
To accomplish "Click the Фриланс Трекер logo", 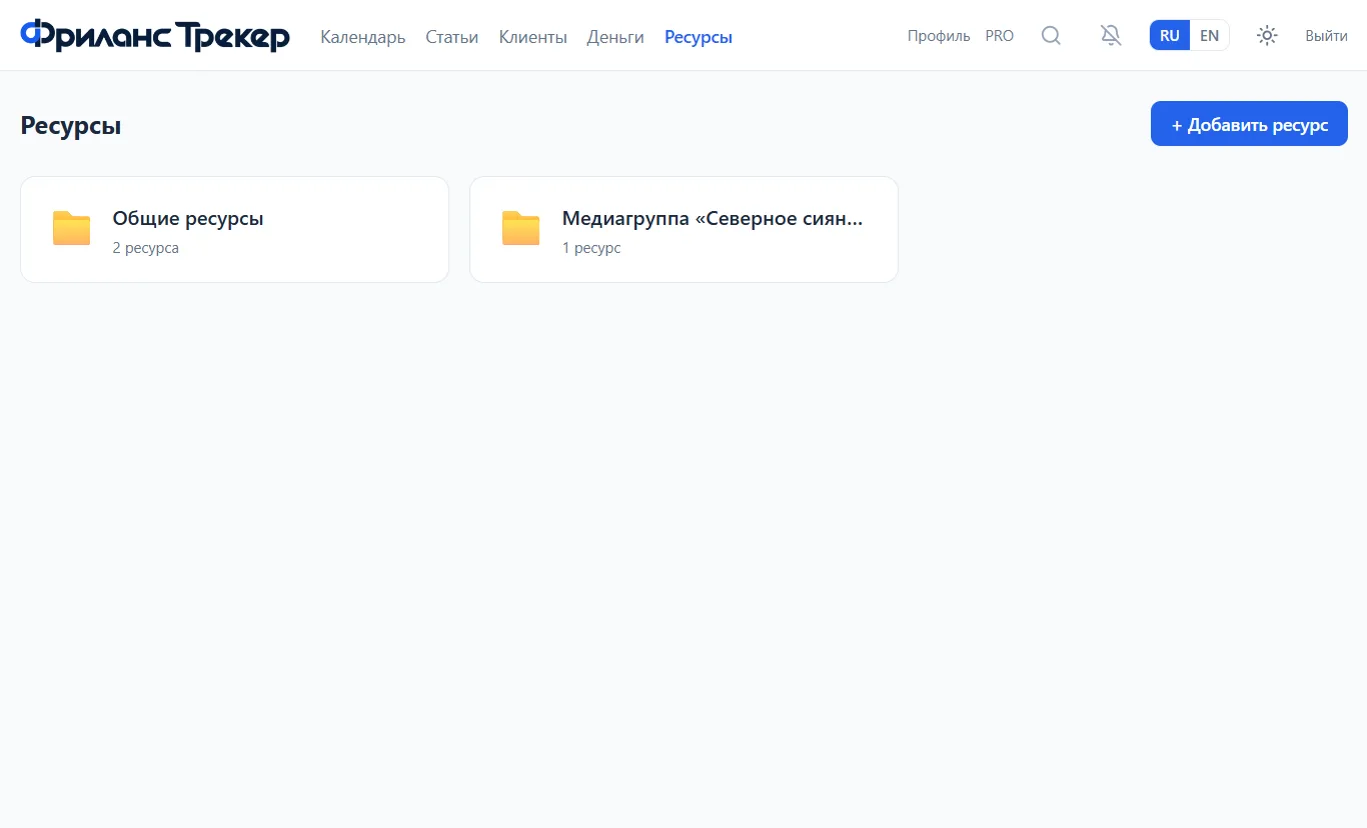I will 155,36.
